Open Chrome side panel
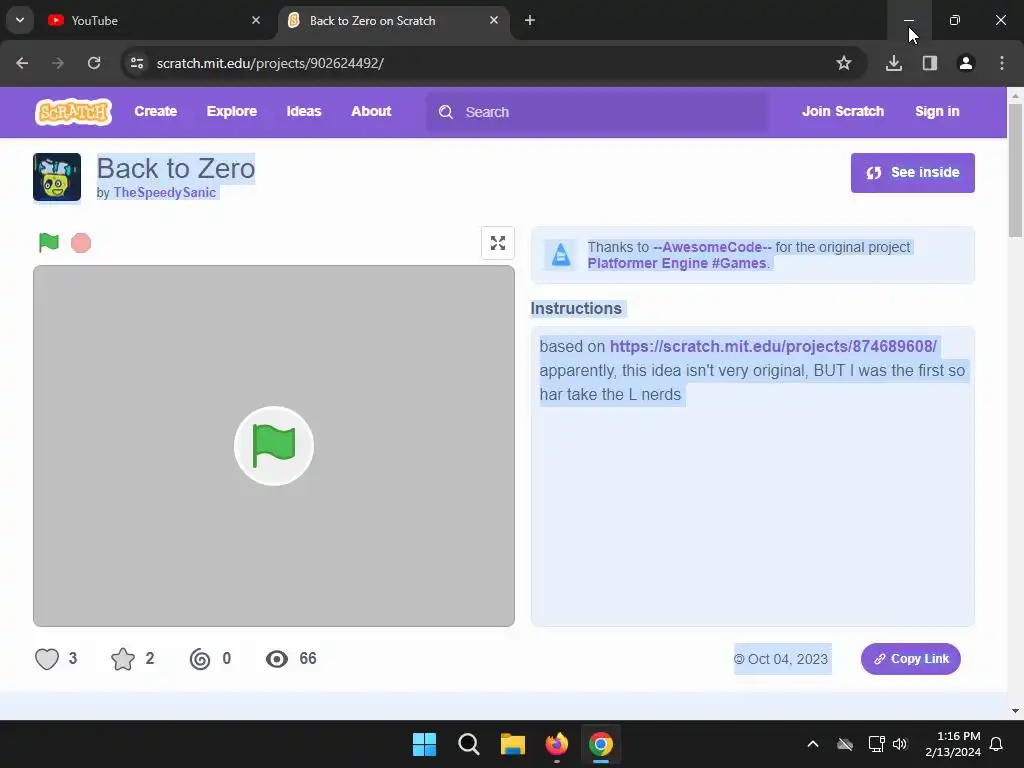The width and height of the screenshot is (1024, 768). [x=930, y=63]
